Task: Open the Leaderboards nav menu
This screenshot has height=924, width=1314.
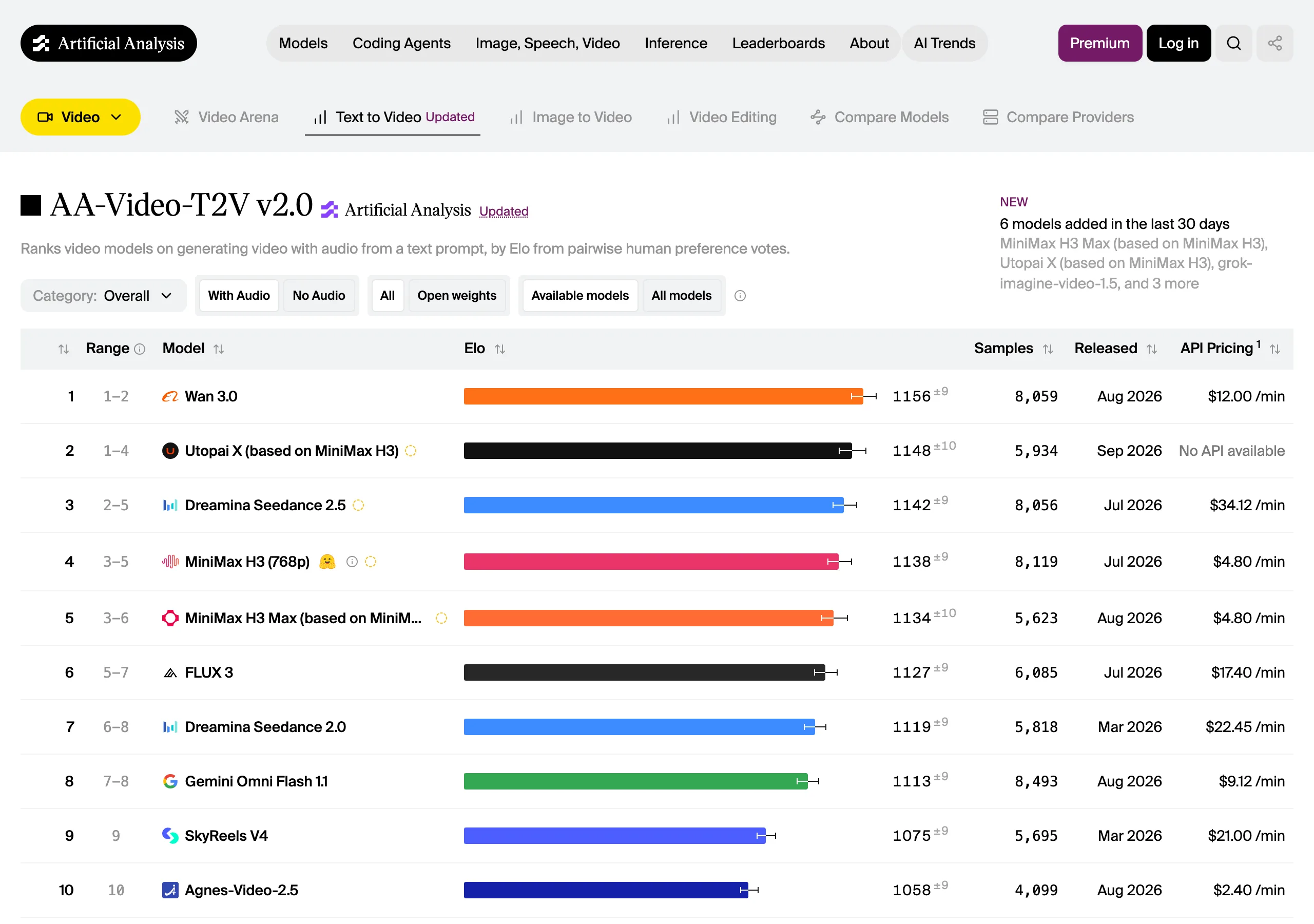Action: (778, 43)
